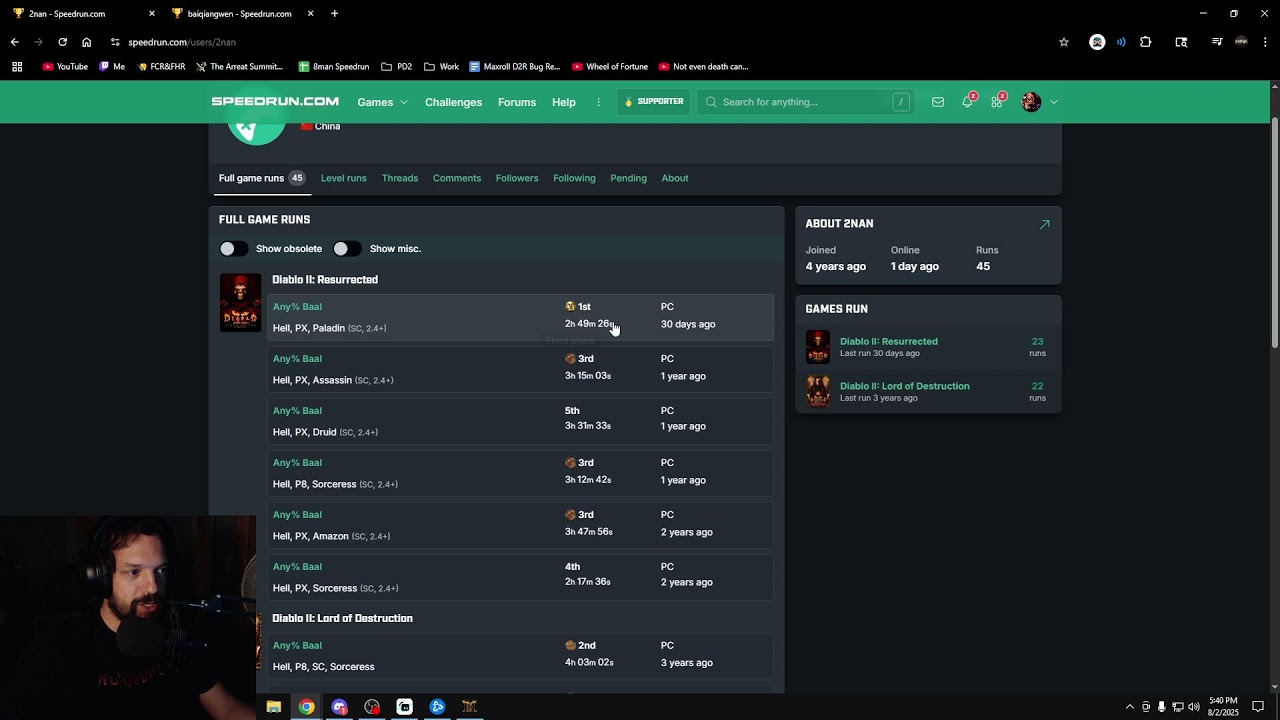
Task: Open the notifications bell icon
Action: pyautogui.click(x=967, y=102)
